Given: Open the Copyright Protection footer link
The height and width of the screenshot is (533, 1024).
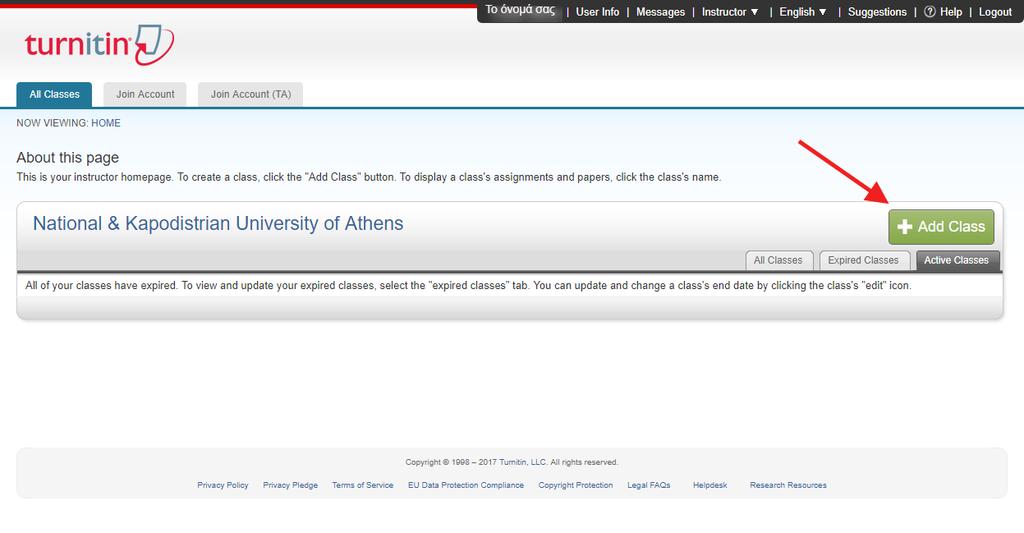Looking at the screenshot, I should point(575,485).
